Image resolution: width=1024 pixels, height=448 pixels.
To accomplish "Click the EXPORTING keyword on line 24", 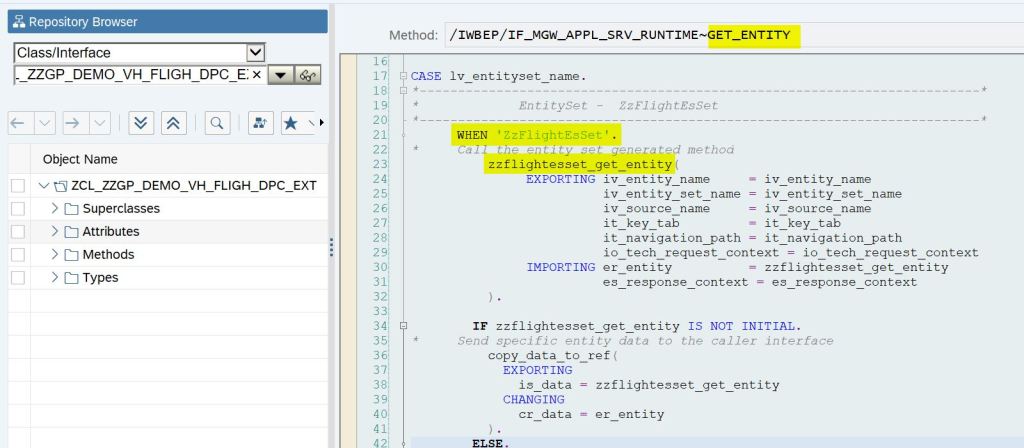I will 560,179.
